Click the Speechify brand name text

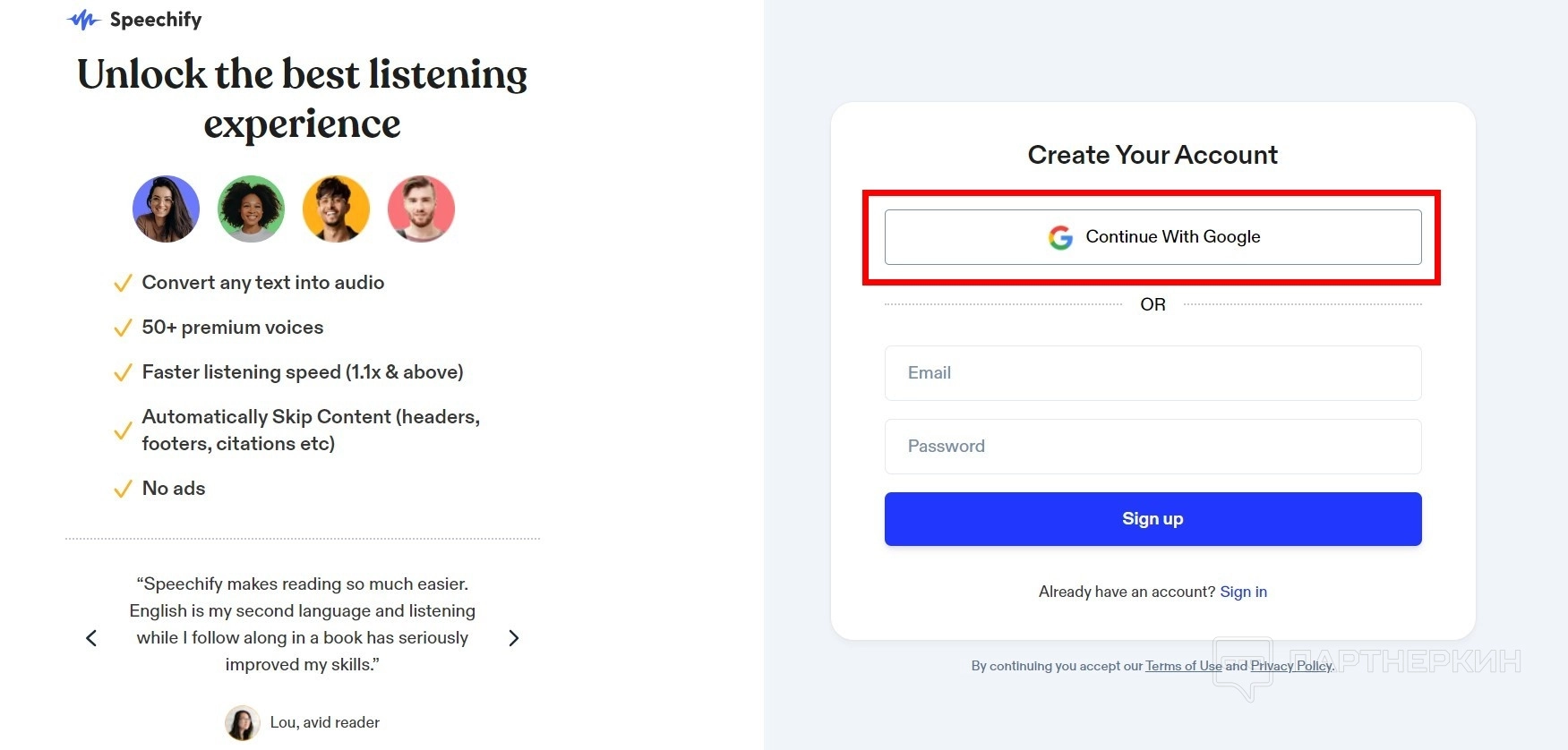pyautogui.click(x=156, y=20)
